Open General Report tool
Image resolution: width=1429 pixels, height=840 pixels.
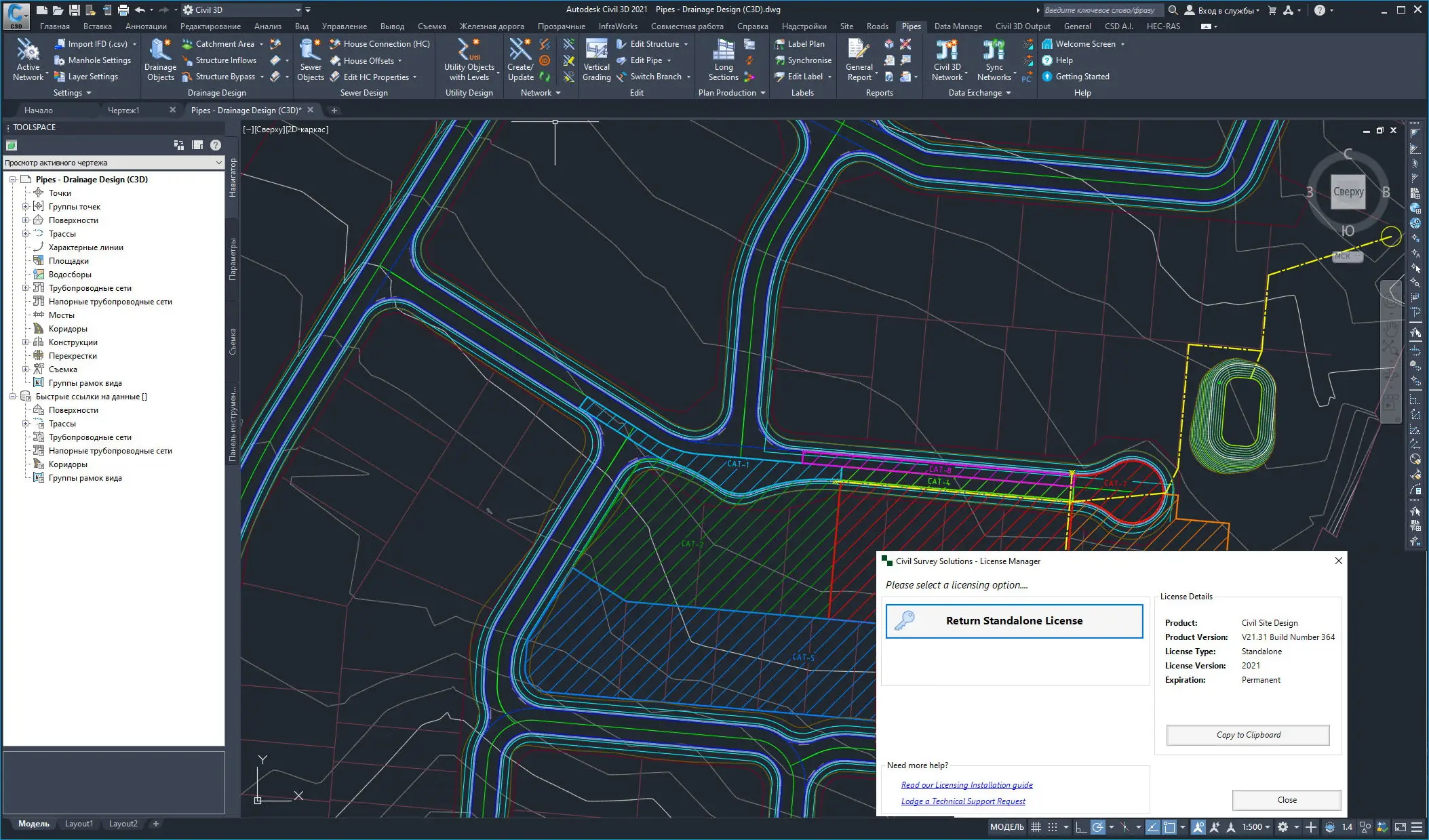(859, 60)
